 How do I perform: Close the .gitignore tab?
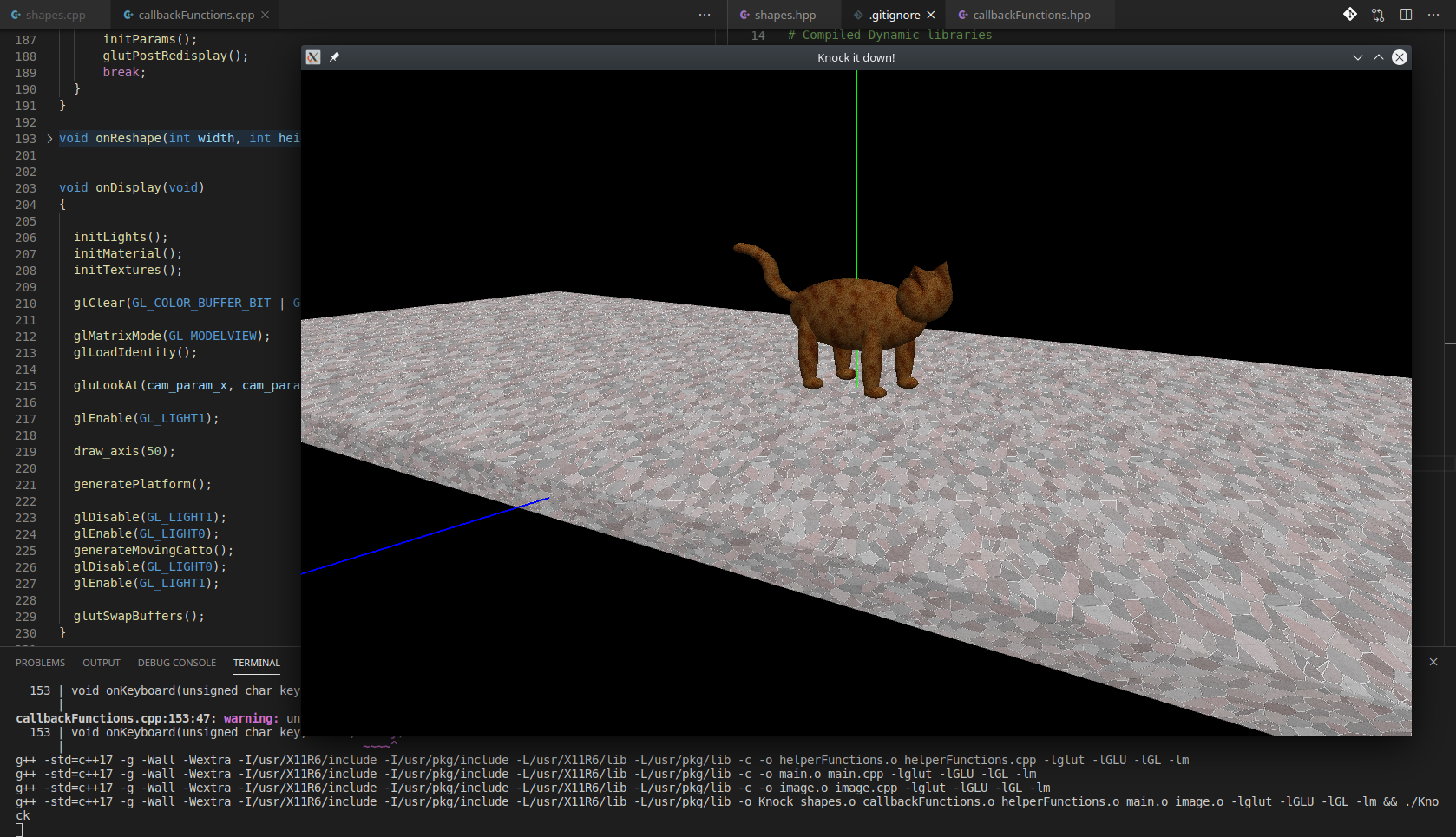[x=931, y=15]
